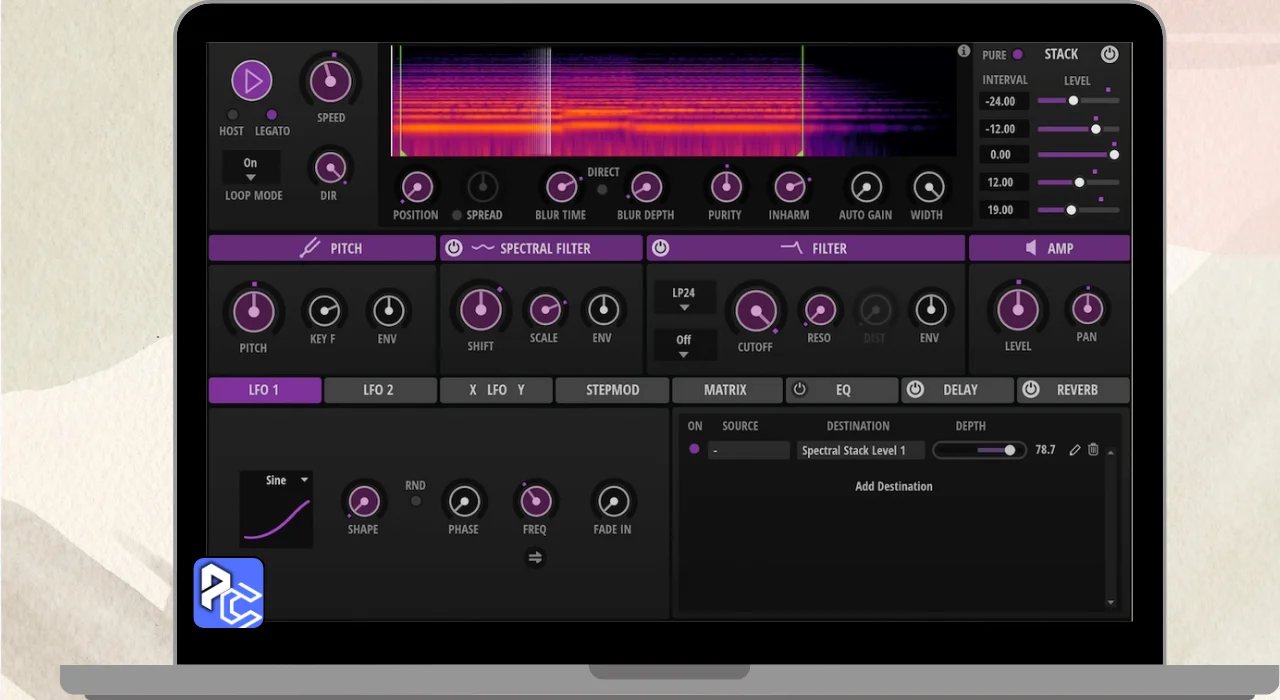The image size is (1280, 700).
Task: Switch to the LFO 2 tab
Action: click(x=379, y=390)
